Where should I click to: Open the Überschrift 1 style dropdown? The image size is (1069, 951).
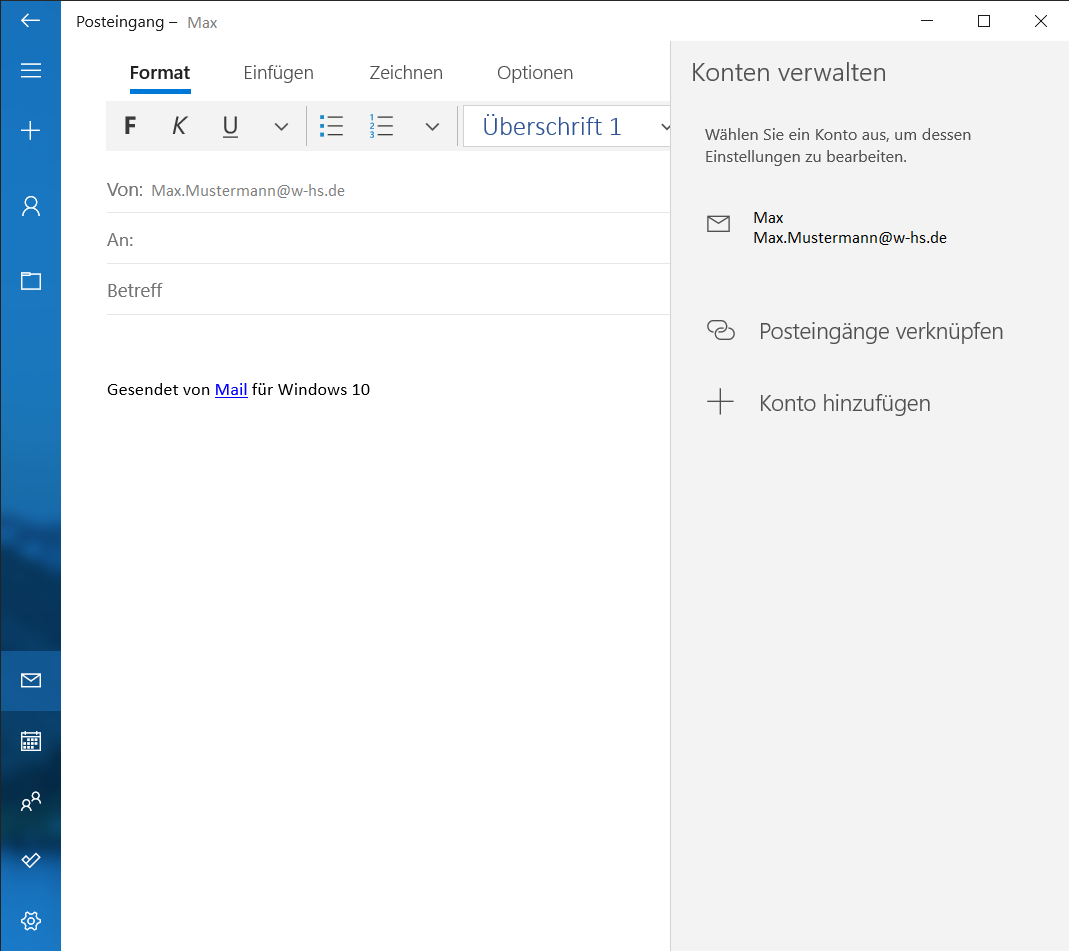tap(567, 127)
